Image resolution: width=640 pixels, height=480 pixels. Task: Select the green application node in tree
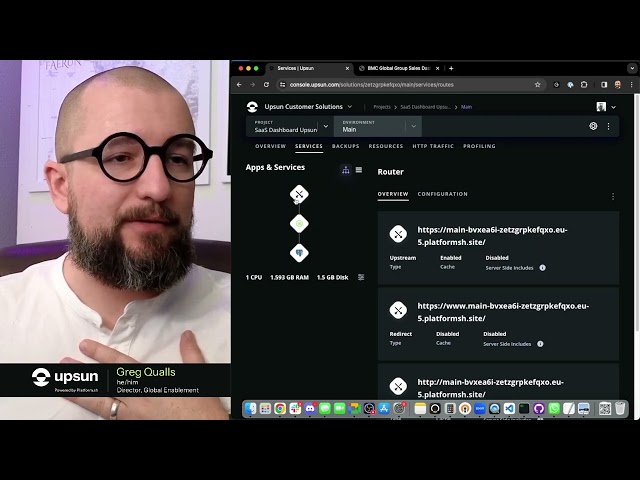tap(299, 224)
